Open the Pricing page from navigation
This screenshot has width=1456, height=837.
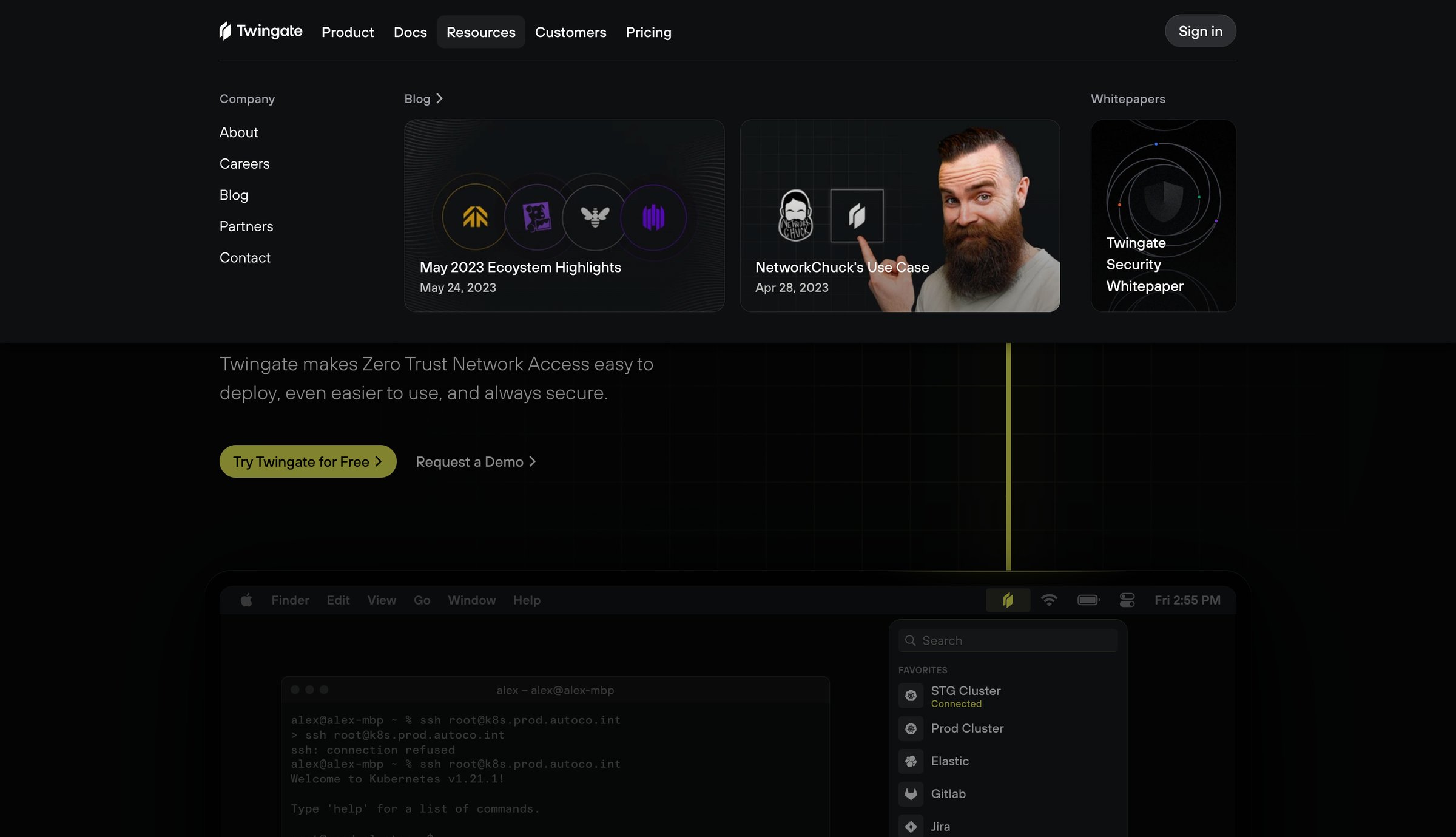(x=649, y=32)
